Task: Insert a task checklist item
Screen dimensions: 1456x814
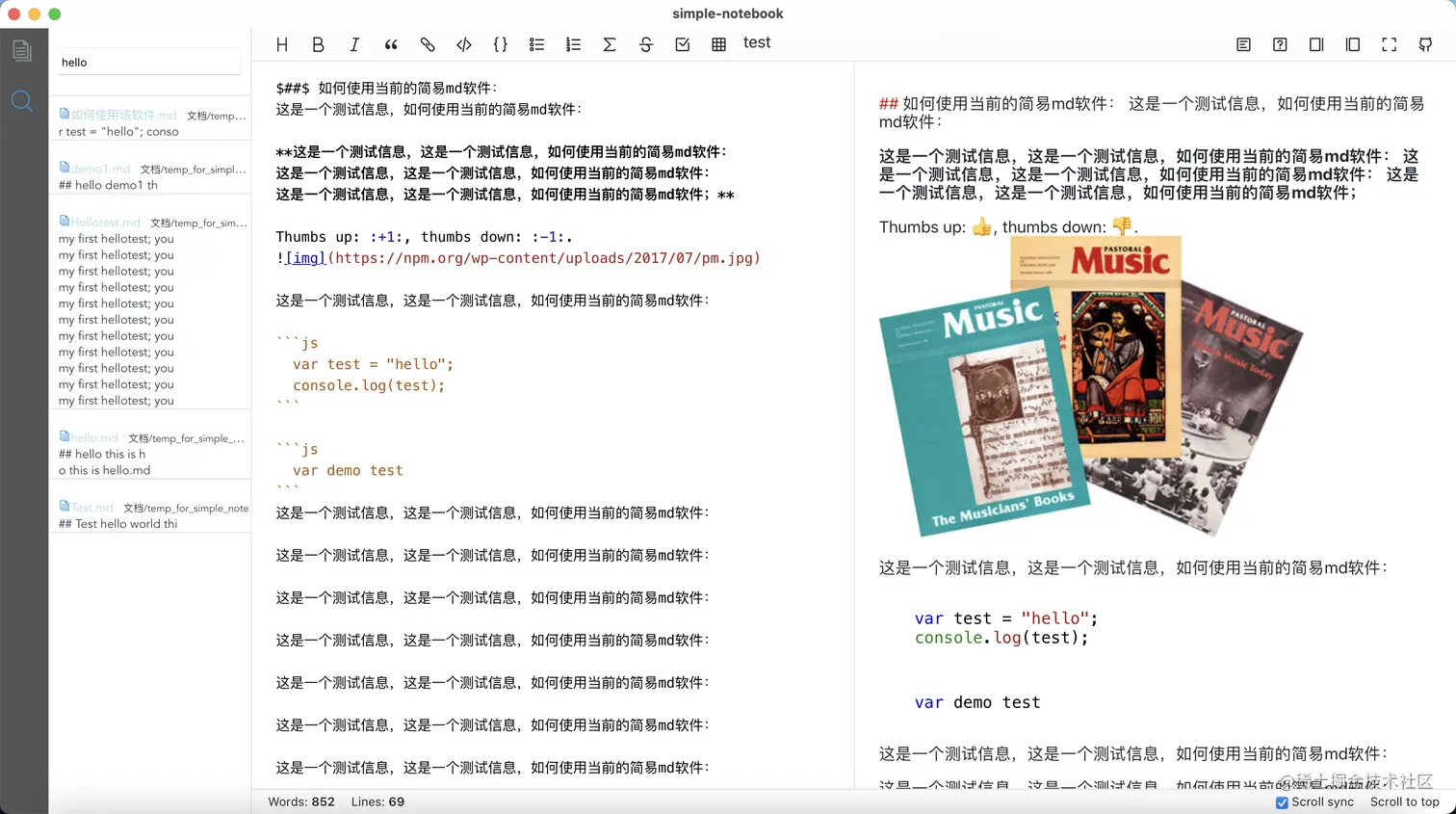Action: (683, 44)
